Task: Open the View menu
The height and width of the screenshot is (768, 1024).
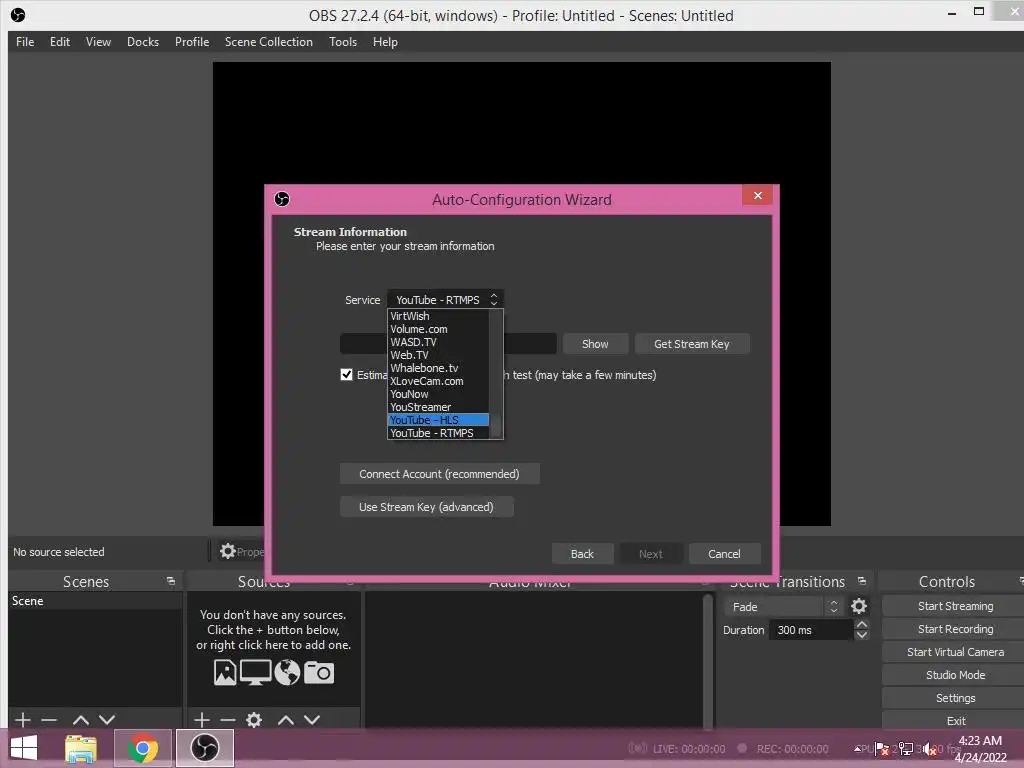Action: (x=98, y=42)
